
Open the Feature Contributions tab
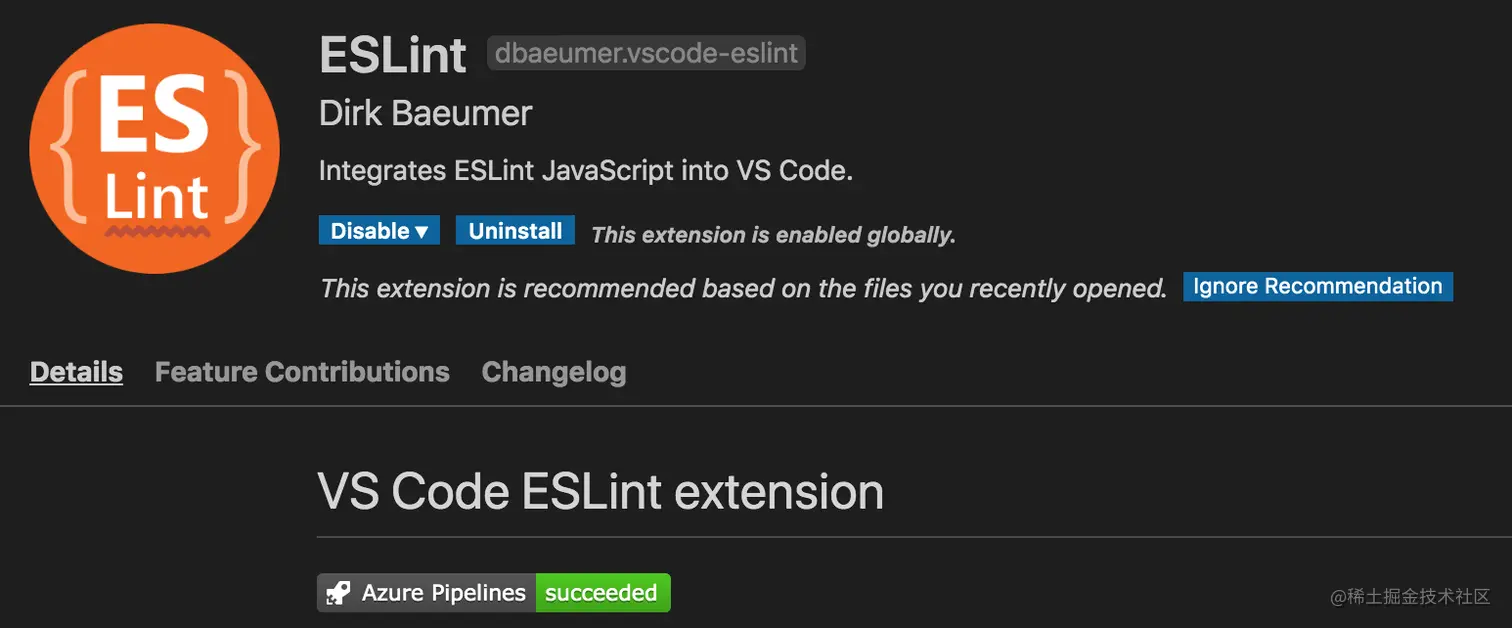pyautogui.click(x=302, y=372)
